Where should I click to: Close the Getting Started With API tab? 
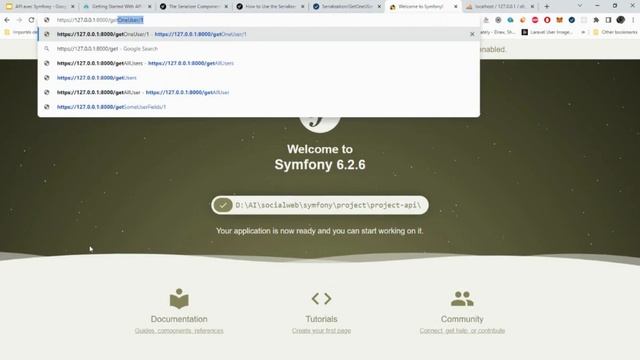click(x=149, y=7)
